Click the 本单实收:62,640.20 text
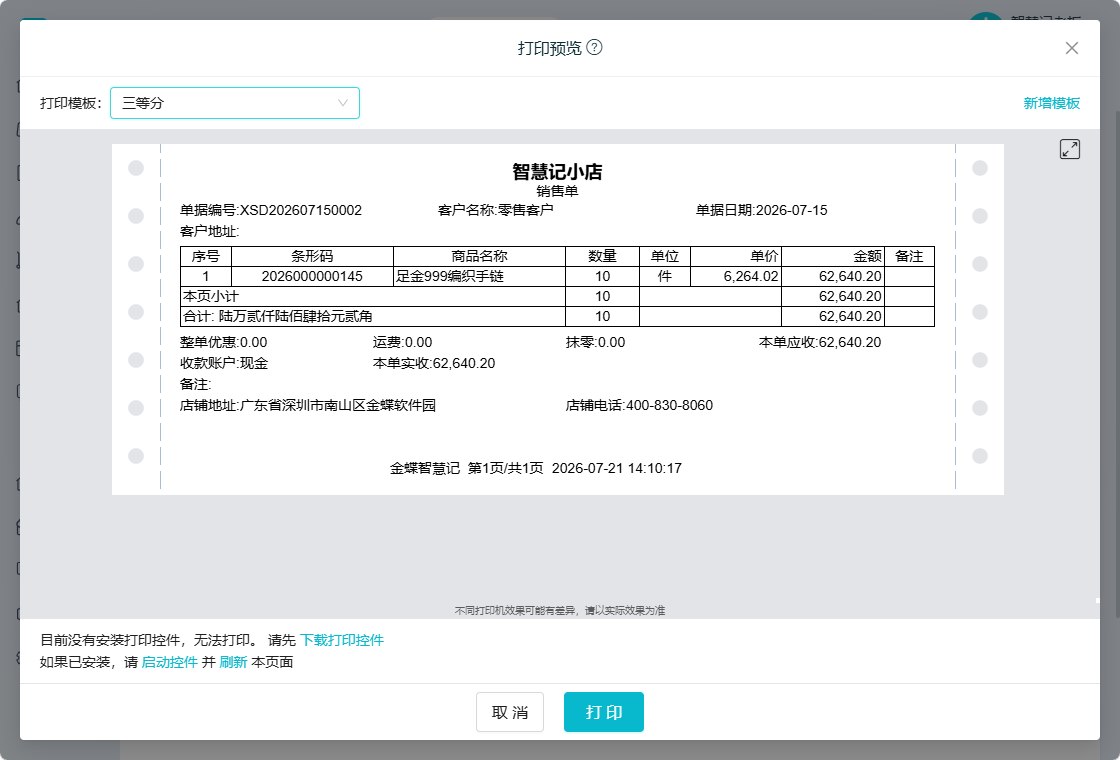Image resolution: width=1120 pixels, height=760 pixels. (434, 363)
